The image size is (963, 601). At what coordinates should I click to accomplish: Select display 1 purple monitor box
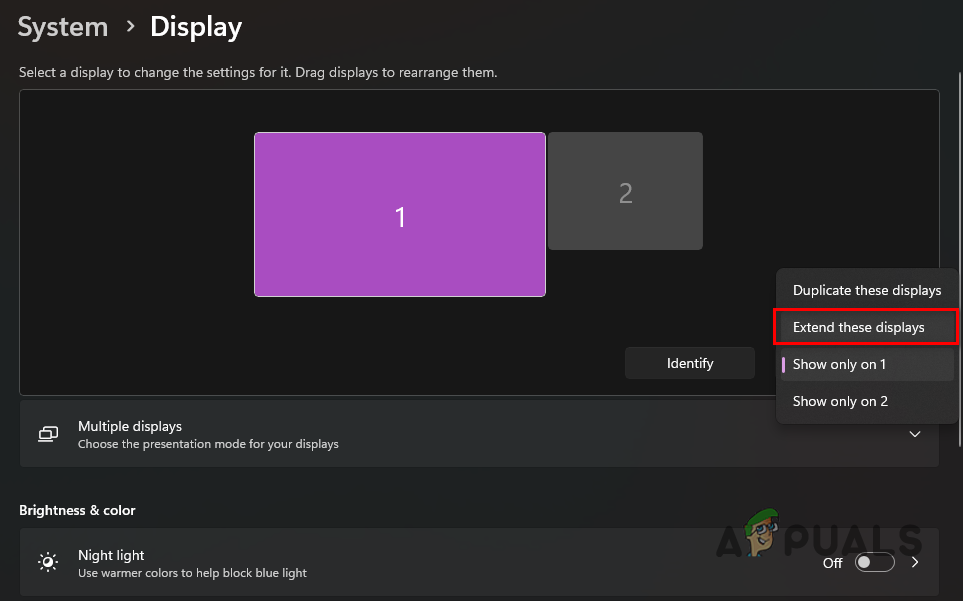pyautogui.click(x=400, y=214)
